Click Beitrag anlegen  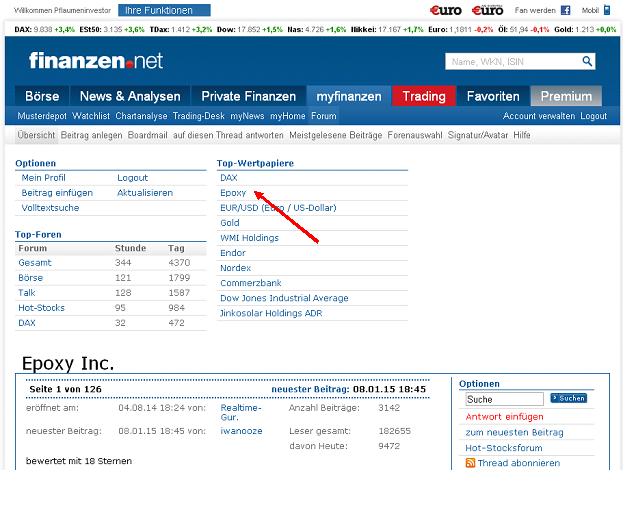tap(91, 135)
